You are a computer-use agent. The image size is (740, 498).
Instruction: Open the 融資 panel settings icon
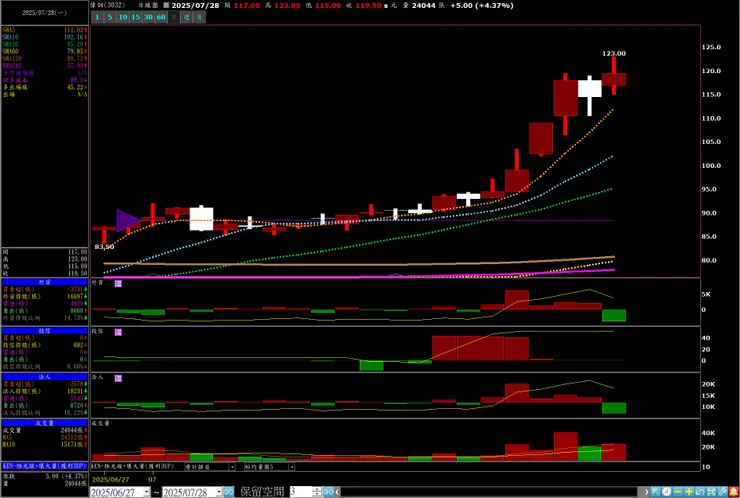click(118, 283)
